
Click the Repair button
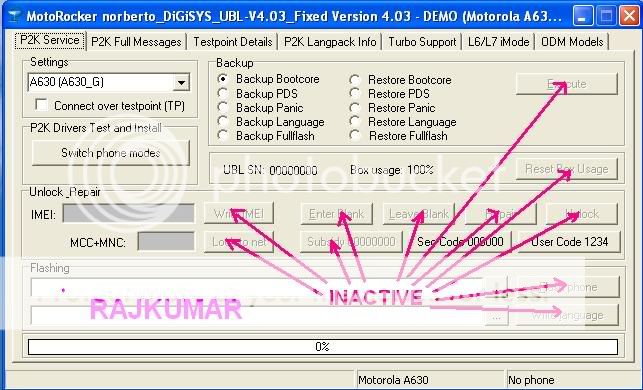pos(500,214)
